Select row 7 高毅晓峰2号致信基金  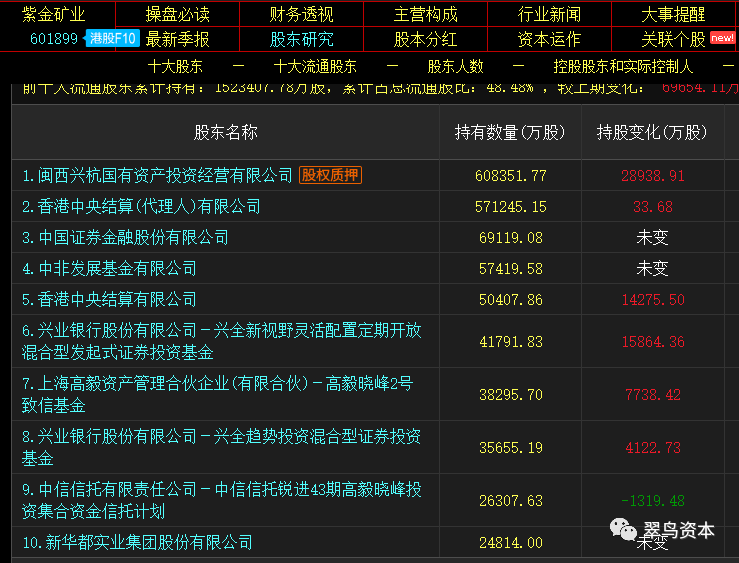[217, 394]
